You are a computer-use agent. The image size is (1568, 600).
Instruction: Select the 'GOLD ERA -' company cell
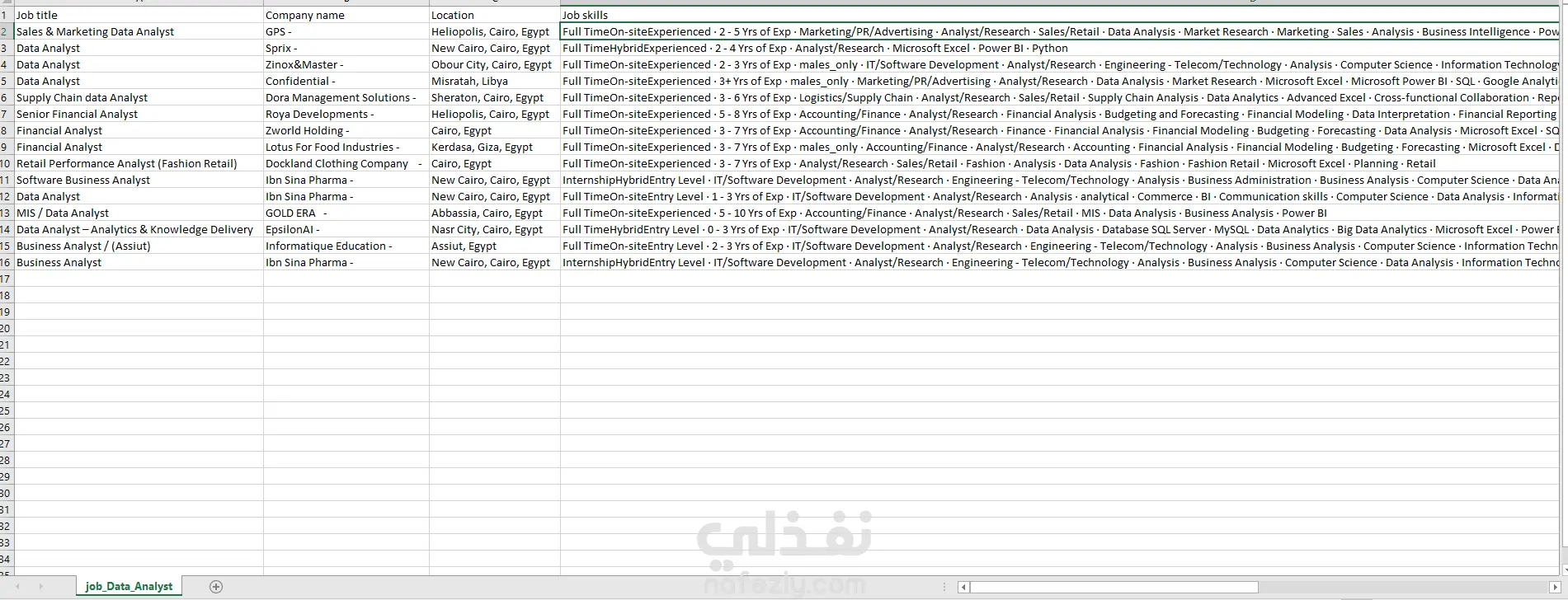[x=346, y=213]
